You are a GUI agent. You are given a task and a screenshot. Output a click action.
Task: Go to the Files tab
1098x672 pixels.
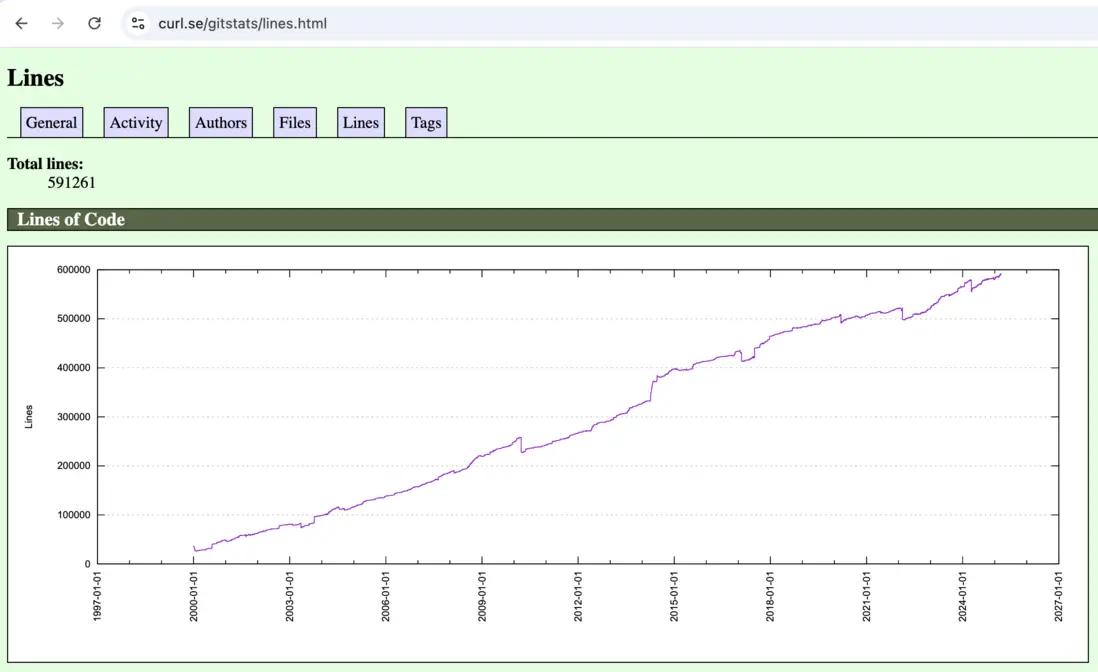[295, 122]
